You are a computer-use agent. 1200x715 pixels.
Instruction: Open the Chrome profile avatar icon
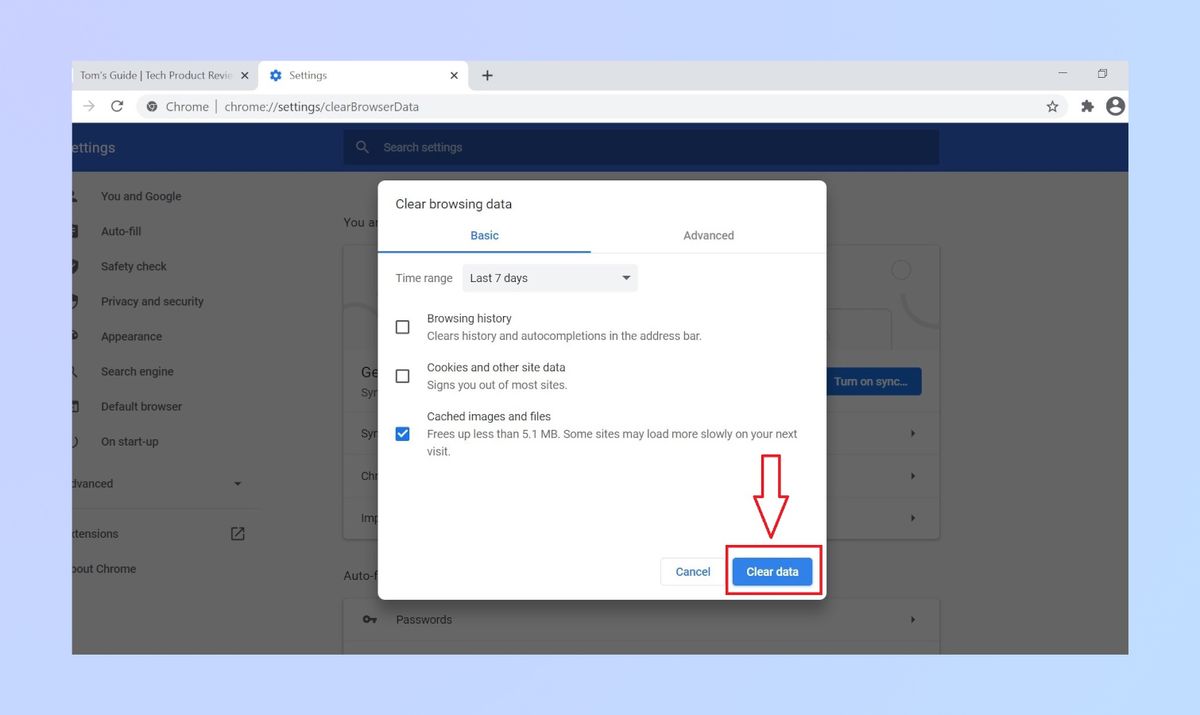[x=1114, y=106]
